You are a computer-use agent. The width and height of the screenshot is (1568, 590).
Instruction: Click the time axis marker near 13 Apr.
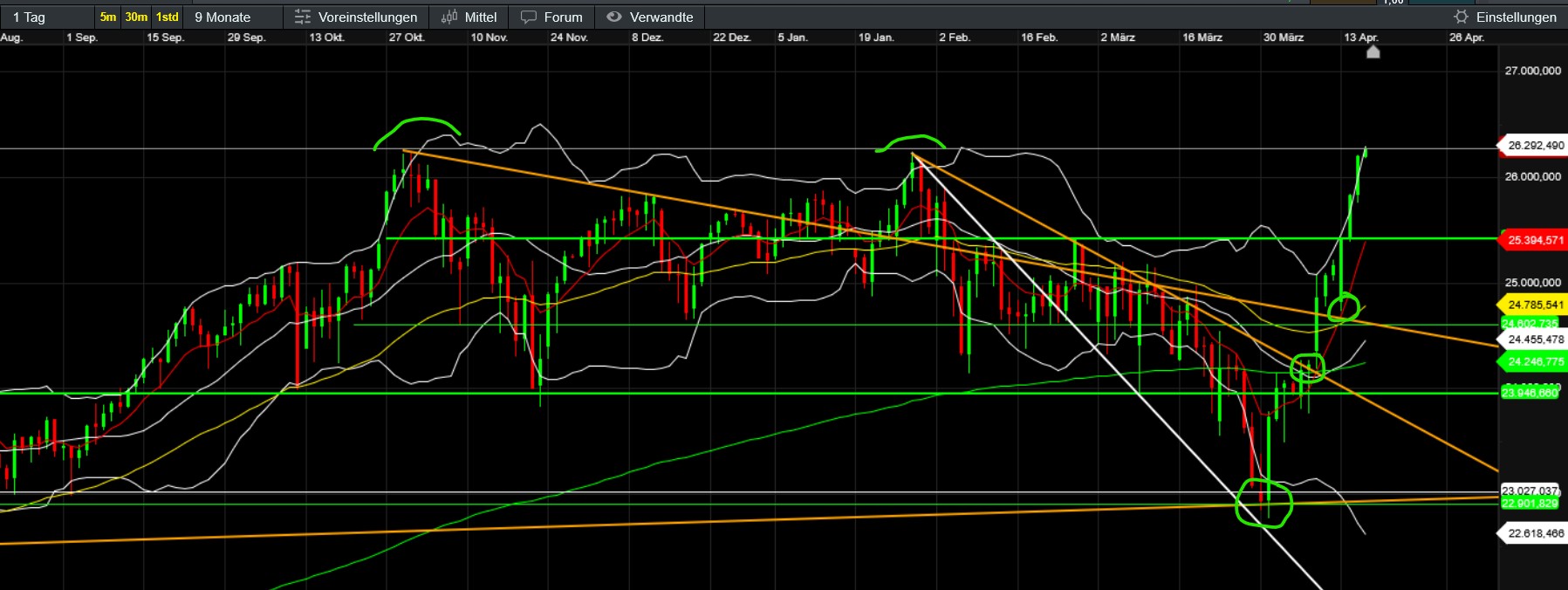tap(1373, 52)
